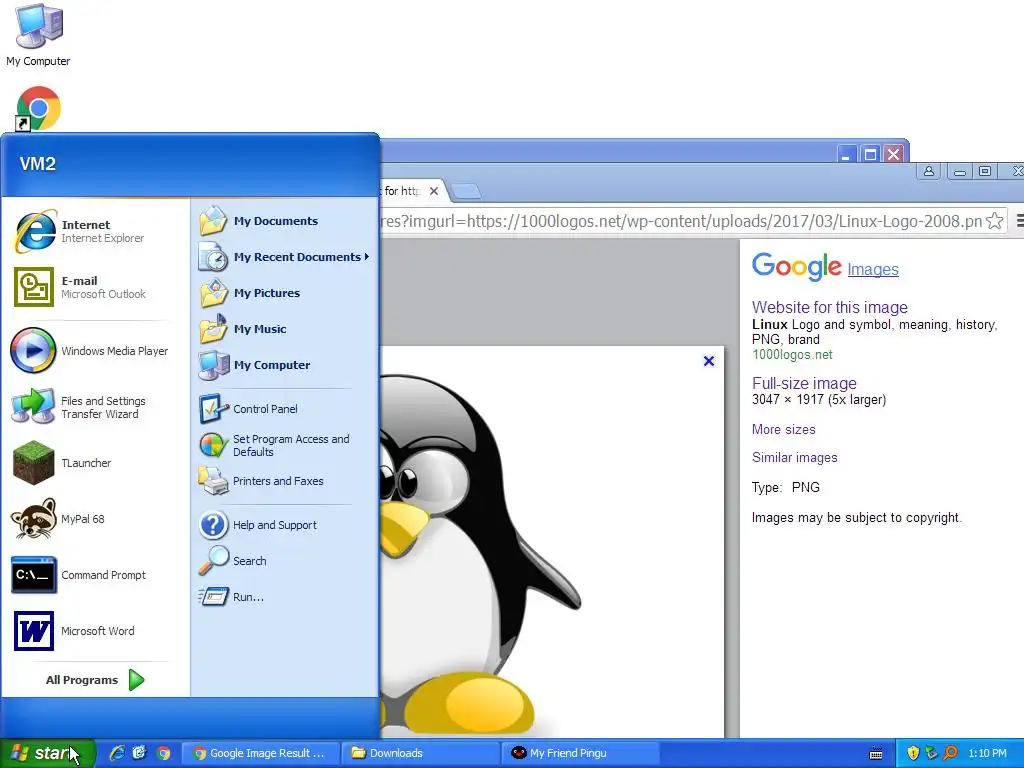The image size is (1024, 768).
Task: Switch to Downloads taskbar window
Action: (x=420, y=753)
